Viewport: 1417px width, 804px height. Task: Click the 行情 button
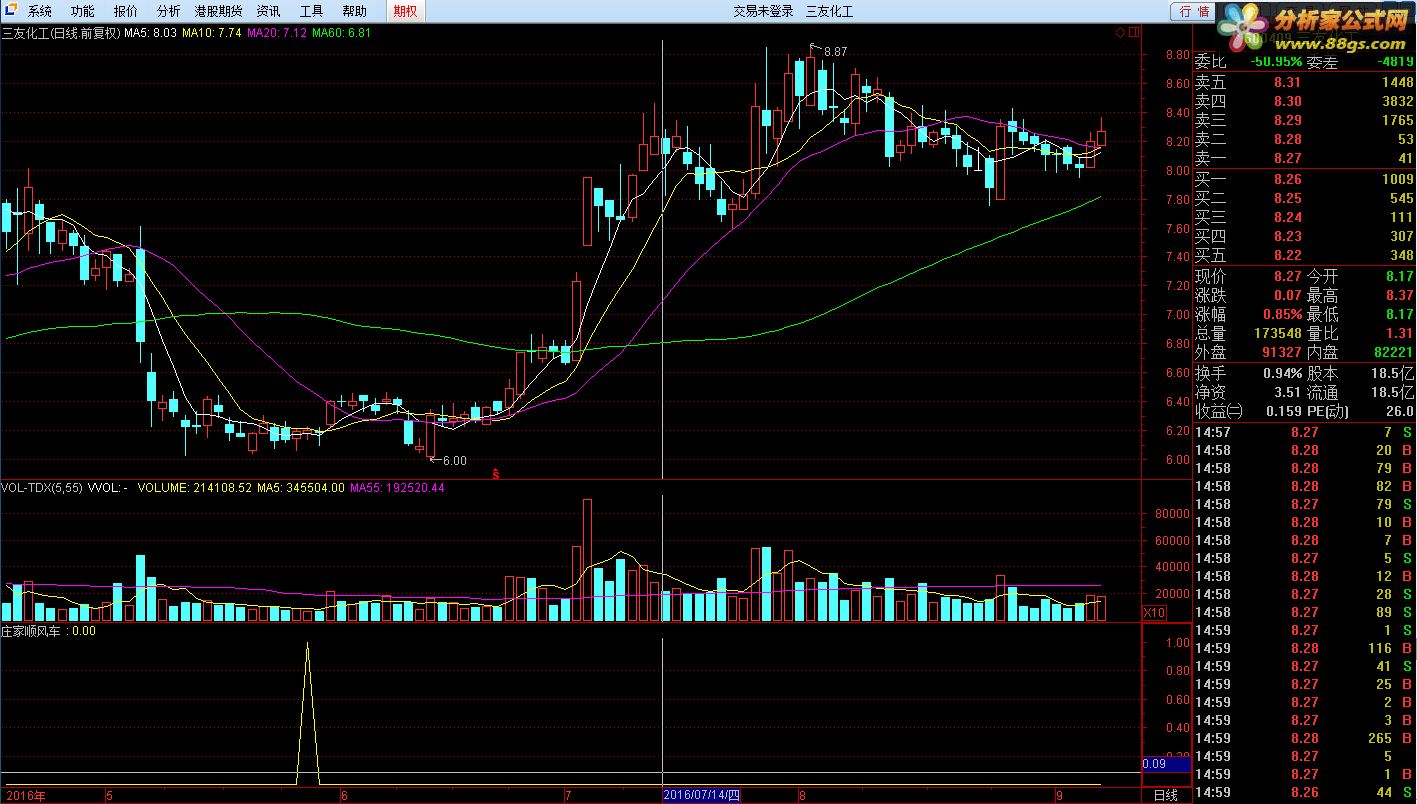pyautogui.click(x=1194, y=11)
